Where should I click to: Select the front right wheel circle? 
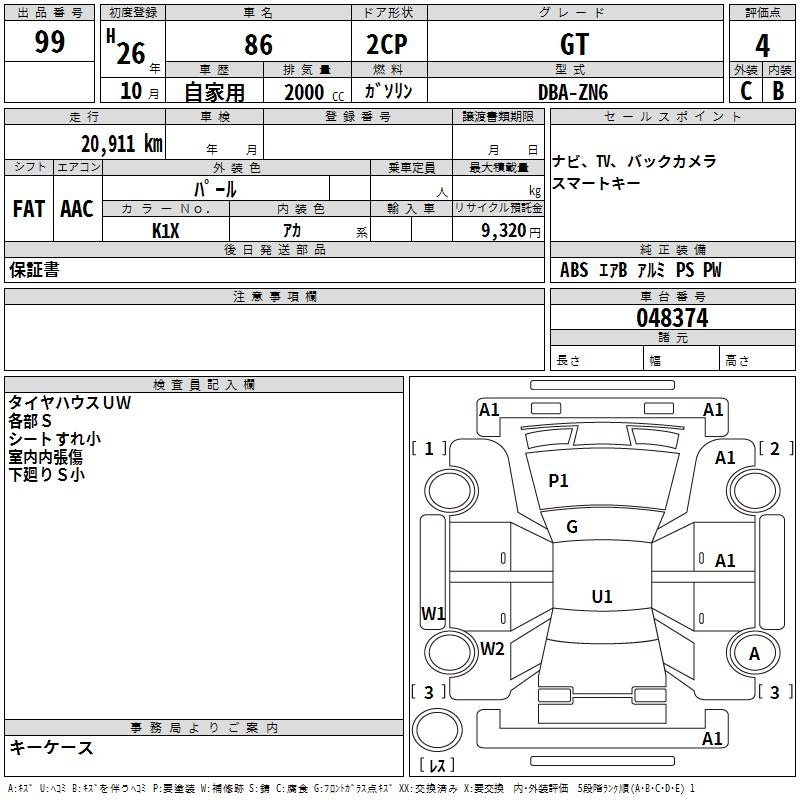tap(753, 491)
